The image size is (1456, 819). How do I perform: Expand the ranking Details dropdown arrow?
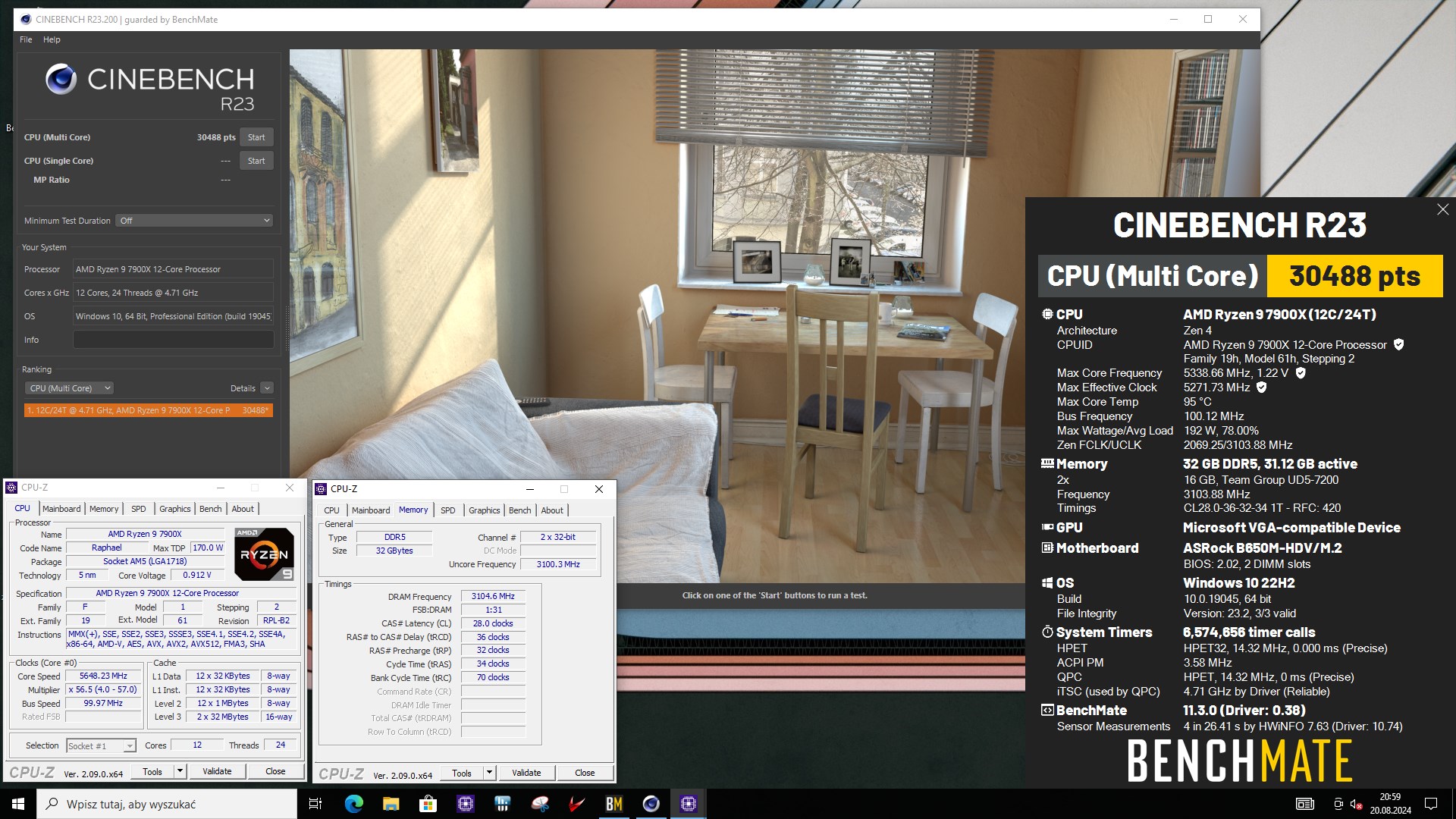267,388
